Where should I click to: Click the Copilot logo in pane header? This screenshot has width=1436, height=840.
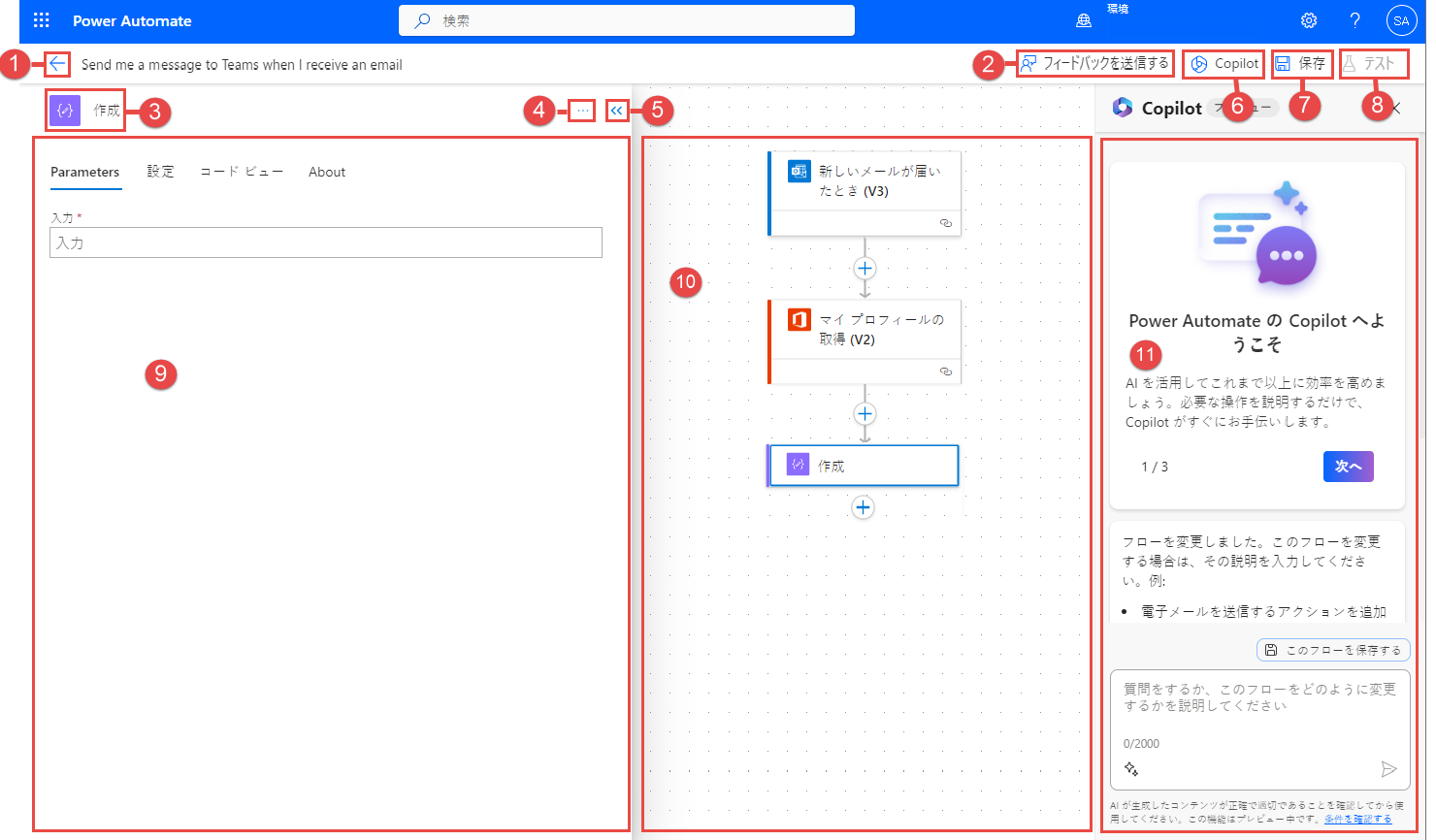[x=1123, y=108]
